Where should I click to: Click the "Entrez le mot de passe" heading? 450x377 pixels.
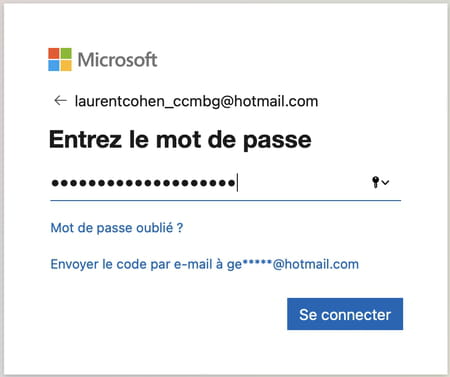pyautogui.click(x=180, y=139)
